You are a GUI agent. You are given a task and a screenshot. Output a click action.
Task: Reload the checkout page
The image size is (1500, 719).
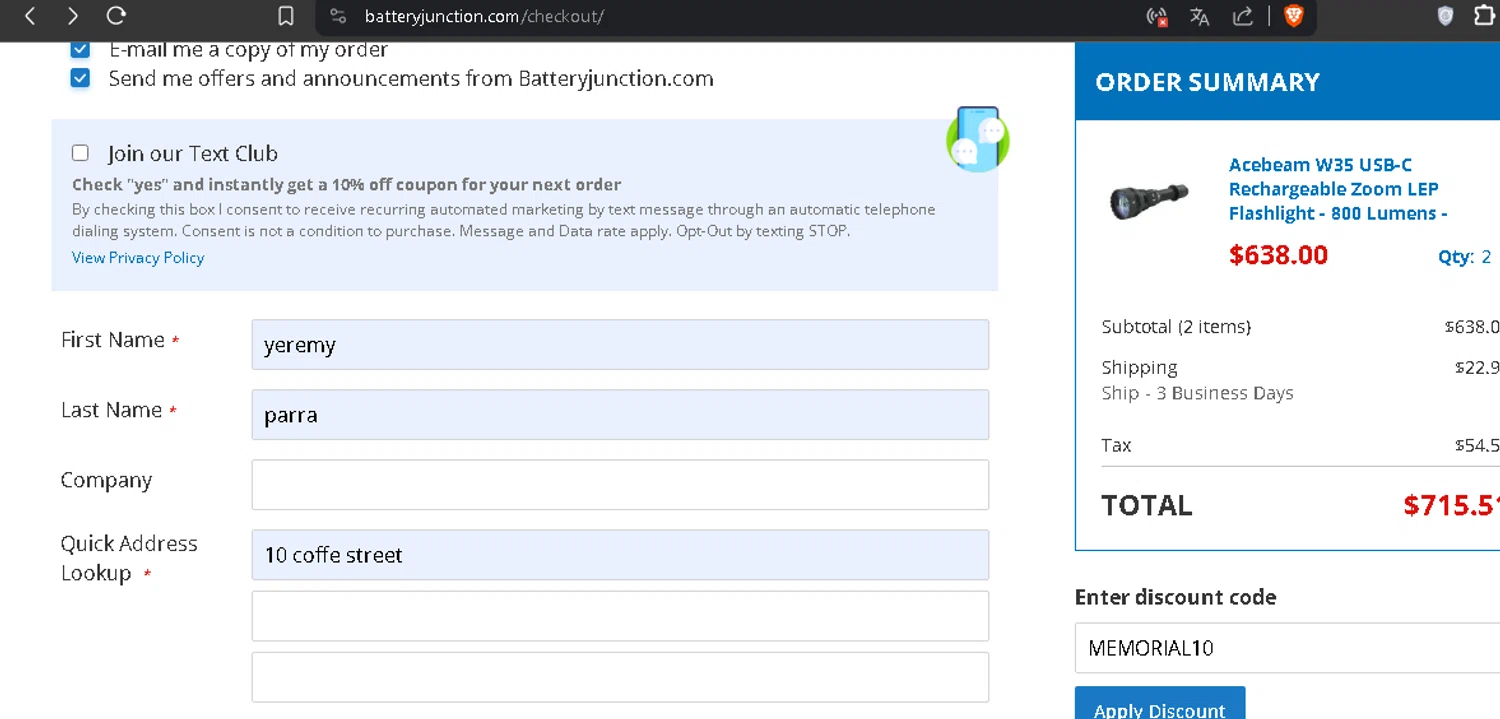coord(116,16)
